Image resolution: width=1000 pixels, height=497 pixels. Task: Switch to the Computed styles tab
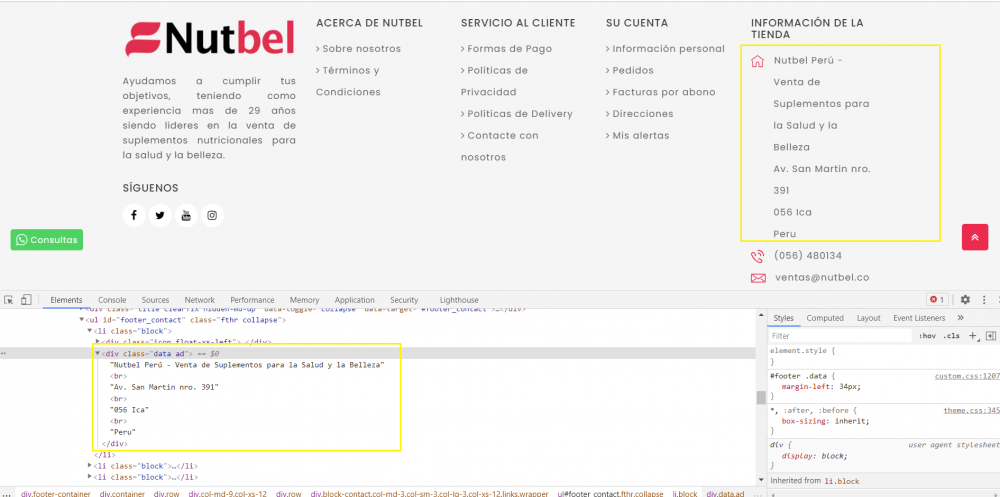pyautogui.click(x=825, y=318)
